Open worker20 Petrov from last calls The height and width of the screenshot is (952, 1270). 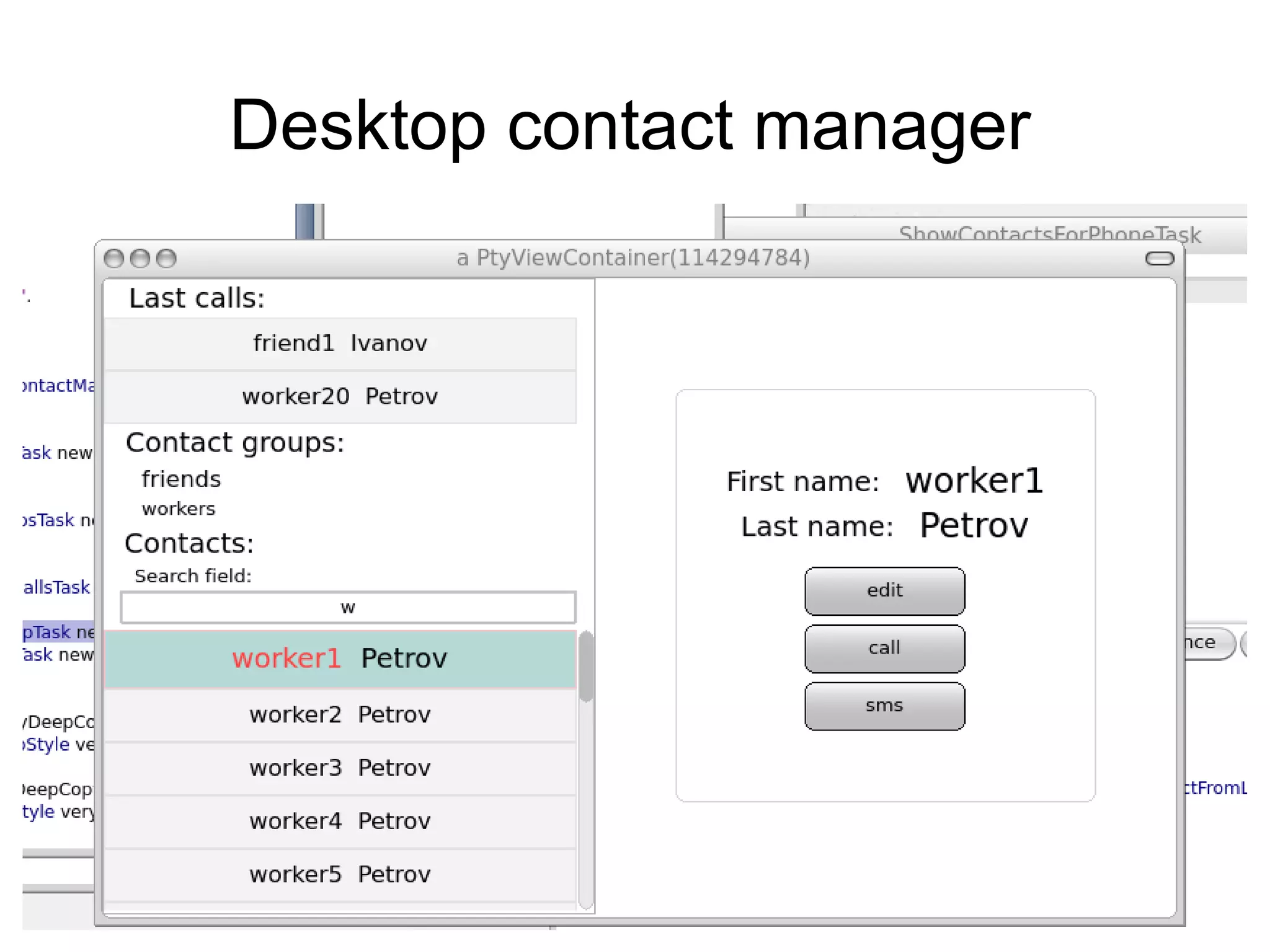point(340,397)
